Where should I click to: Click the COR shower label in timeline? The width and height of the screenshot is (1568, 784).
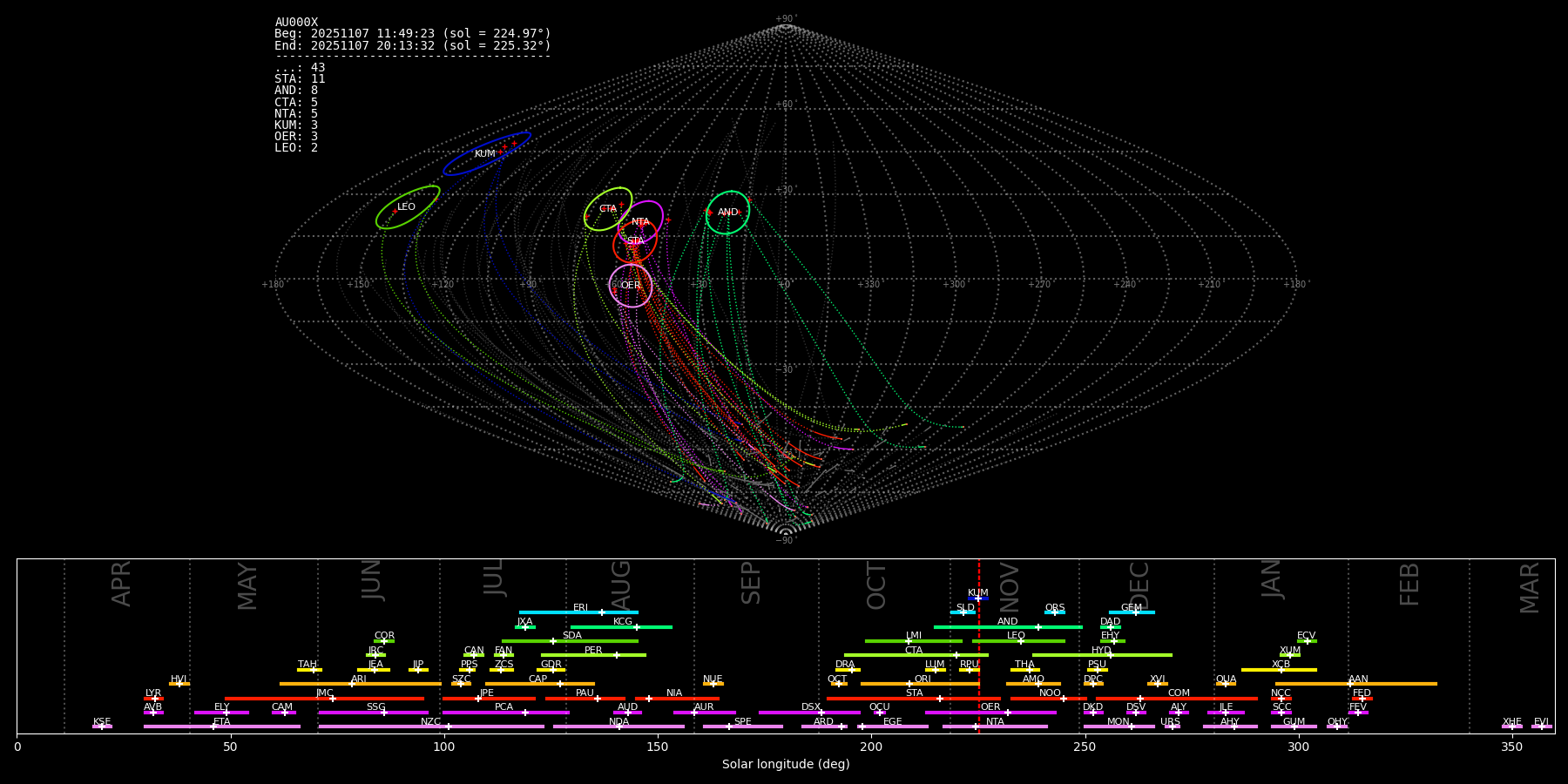tap(384, 636)
